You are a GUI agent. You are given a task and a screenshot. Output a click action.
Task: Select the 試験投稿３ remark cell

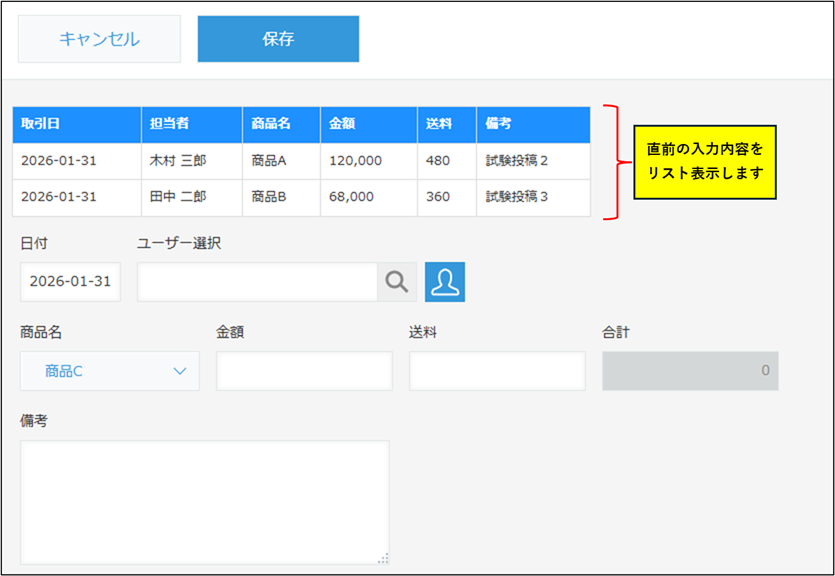[x=533, y=197]
